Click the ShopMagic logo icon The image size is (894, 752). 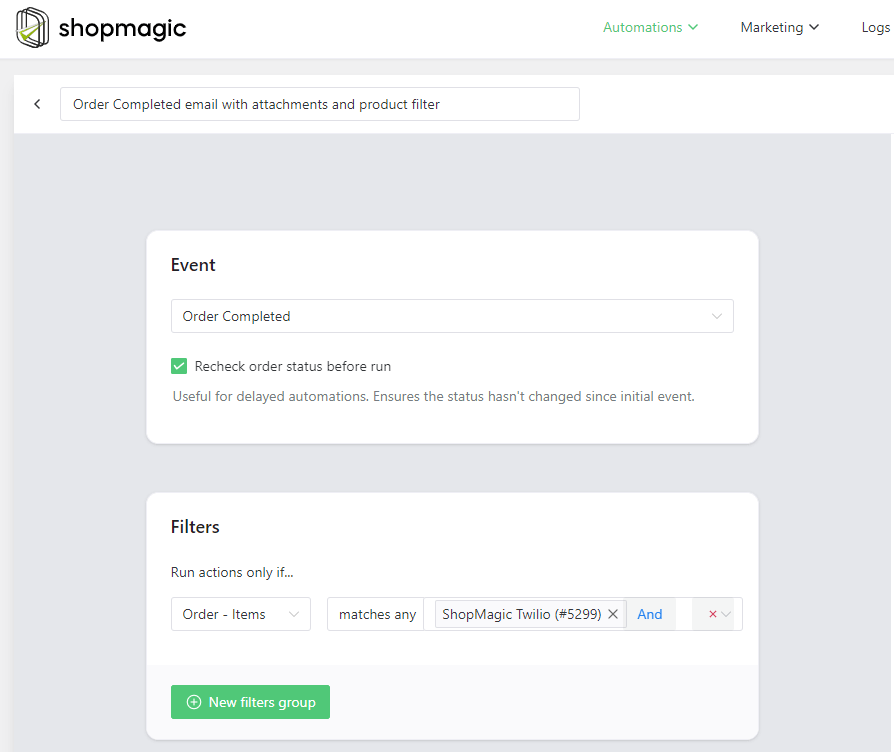[x=32, y=27]
